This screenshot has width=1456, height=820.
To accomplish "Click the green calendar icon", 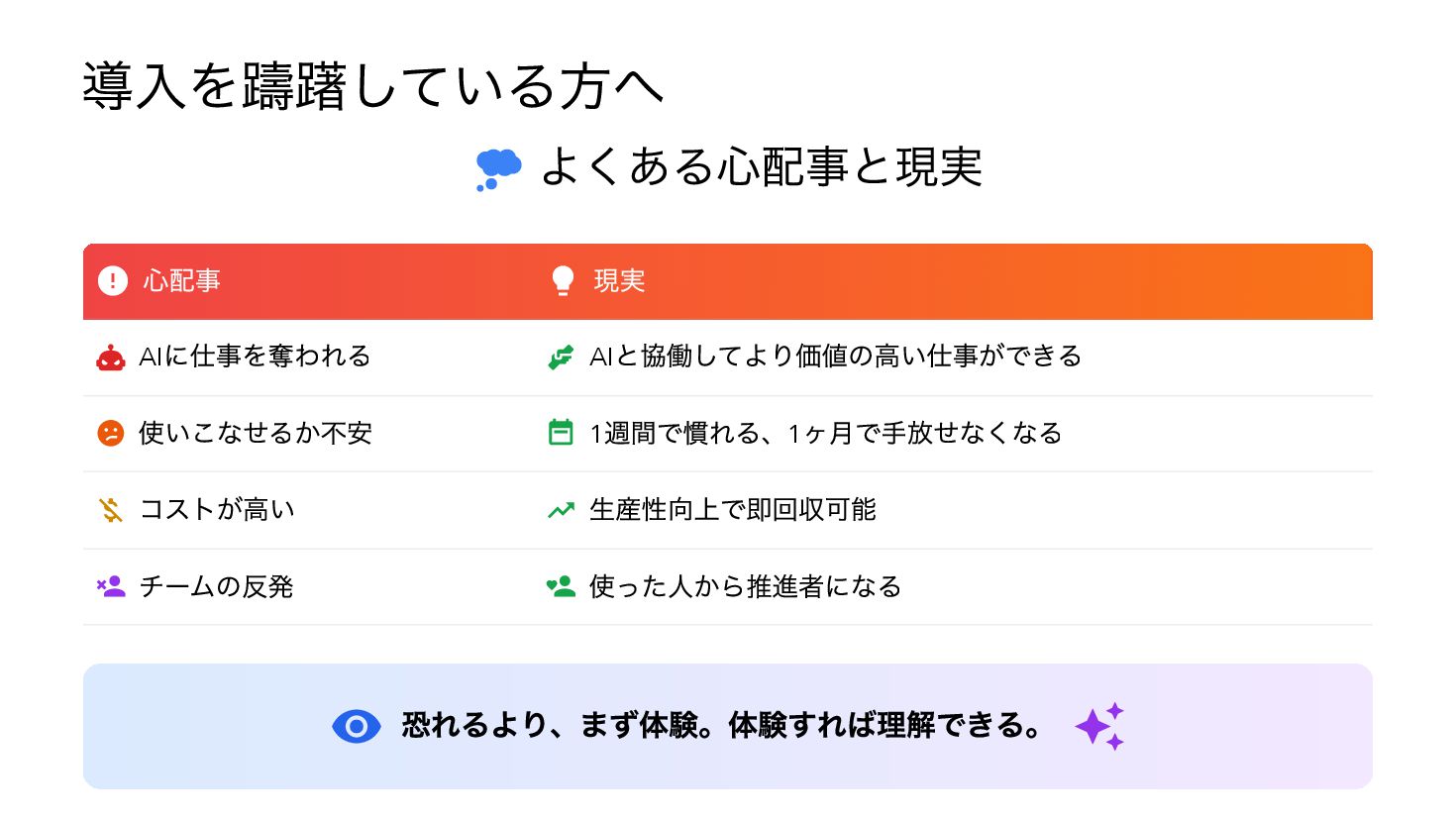I will click(x=561, y=433).
